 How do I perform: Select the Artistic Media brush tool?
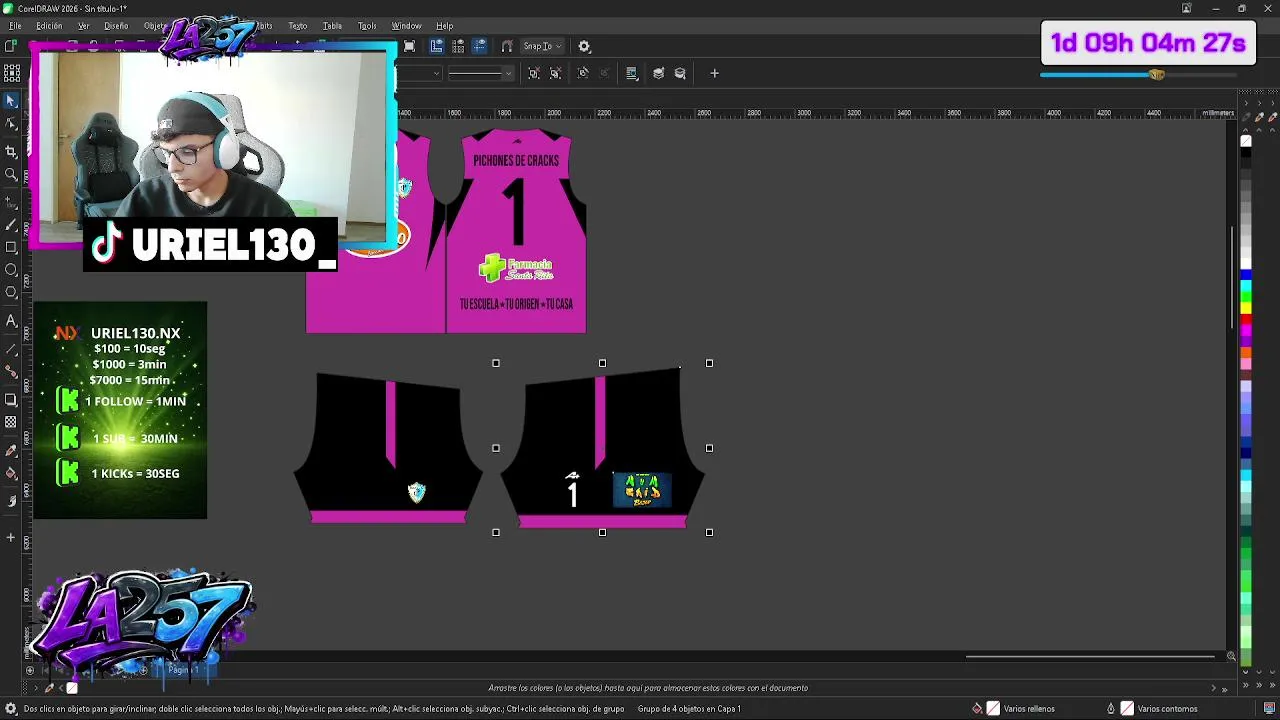[x=11, y=225]
